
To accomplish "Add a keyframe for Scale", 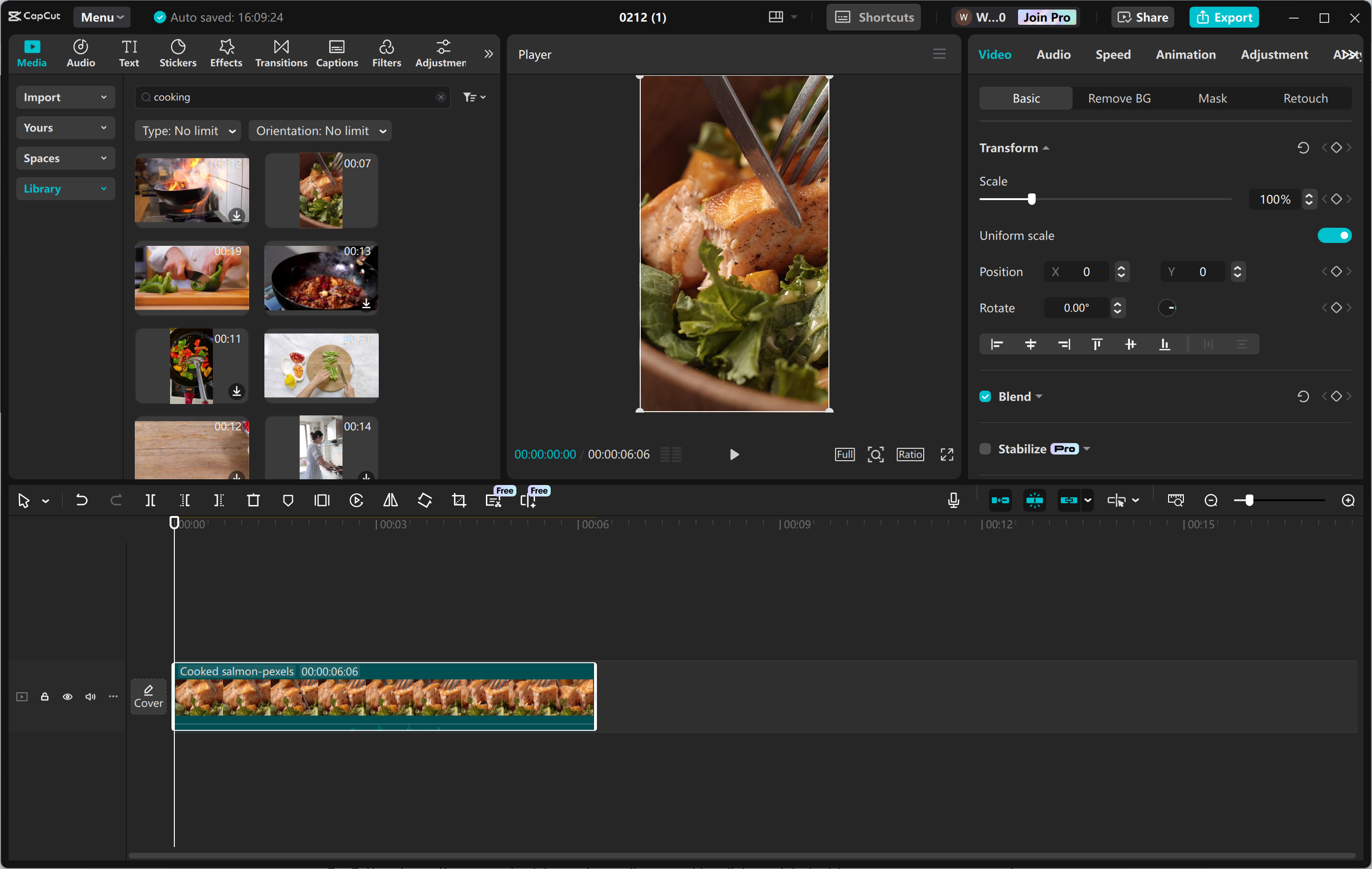I will [1335, 199].
